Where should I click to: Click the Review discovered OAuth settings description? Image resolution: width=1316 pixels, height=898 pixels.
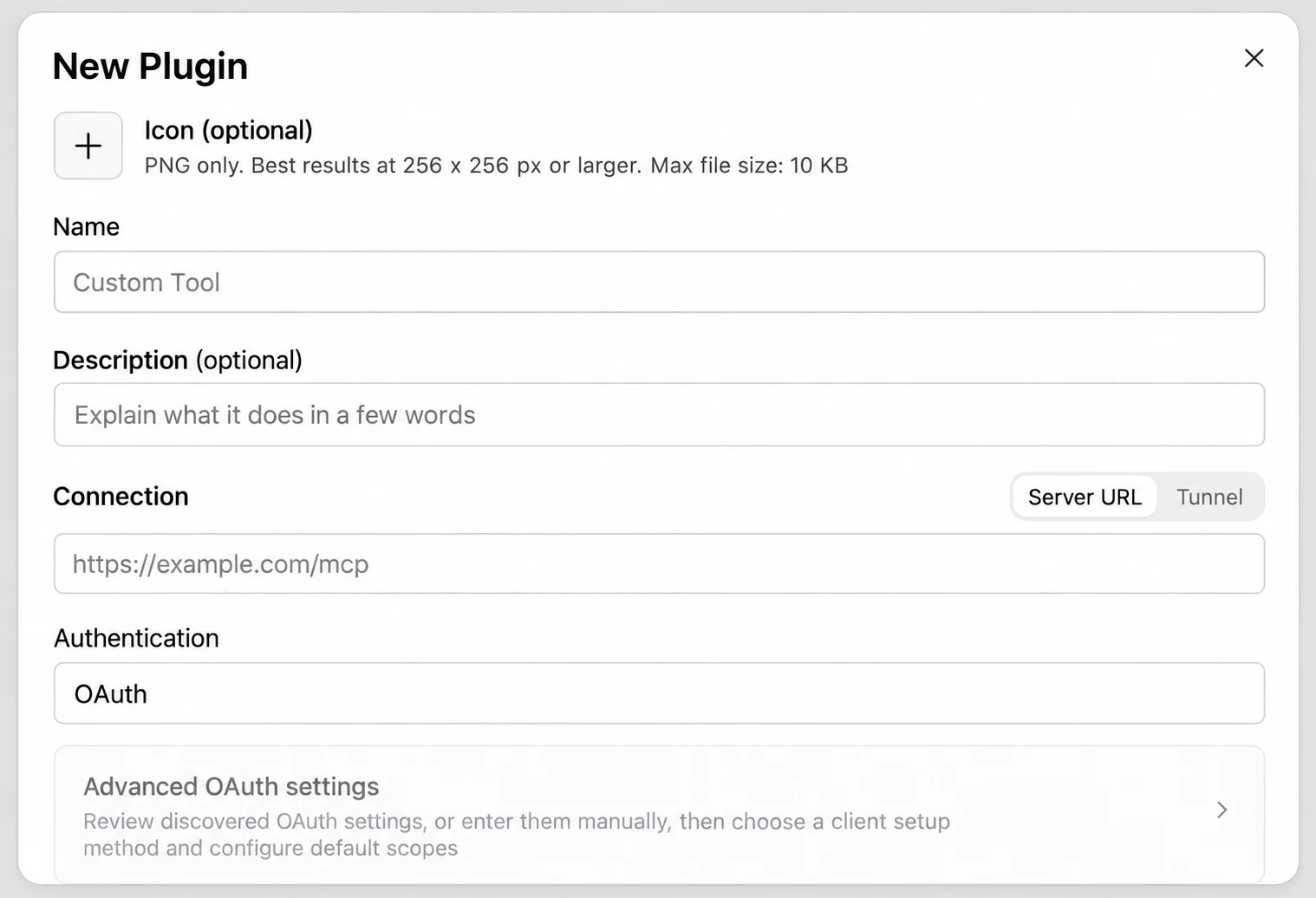click(x=517, y=834)
